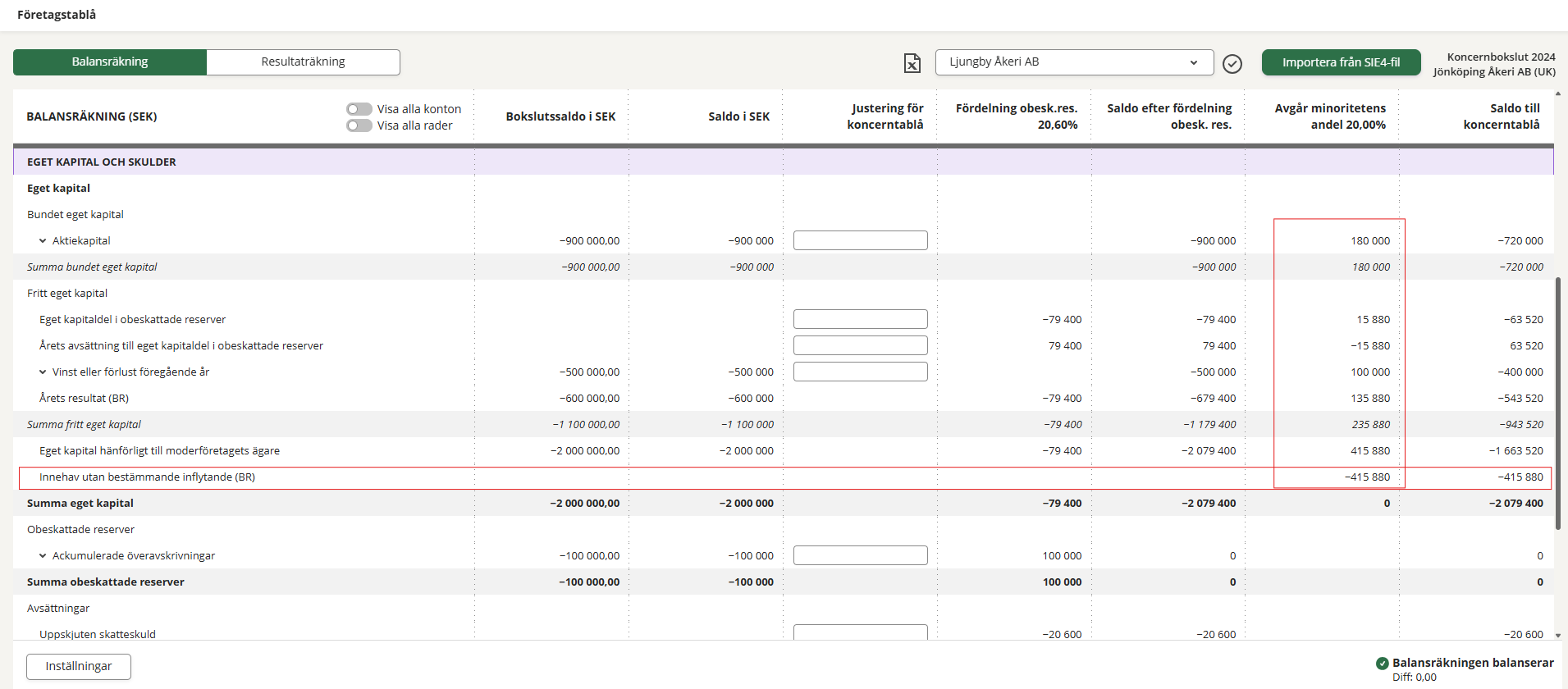Enable the 'Visa alla rader' switch
Image resolution: width=1568 pixels, height=689 pixels.
tap(359, 125)
